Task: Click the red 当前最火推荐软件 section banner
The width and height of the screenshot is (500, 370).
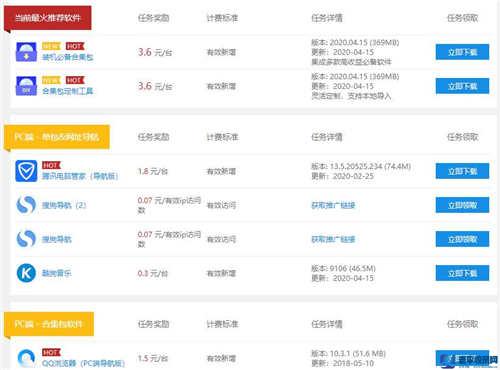Action: click(48, 18)
